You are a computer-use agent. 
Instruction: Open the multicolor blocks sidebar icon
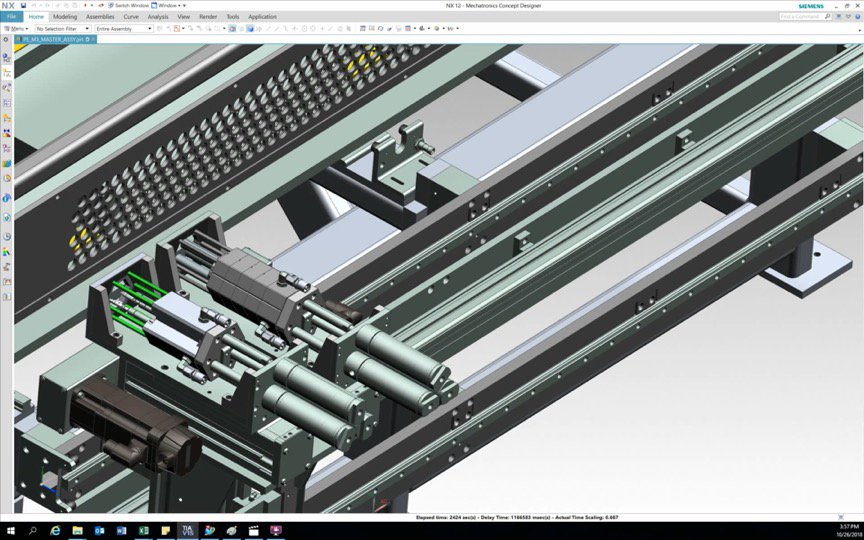pos(7,164)
